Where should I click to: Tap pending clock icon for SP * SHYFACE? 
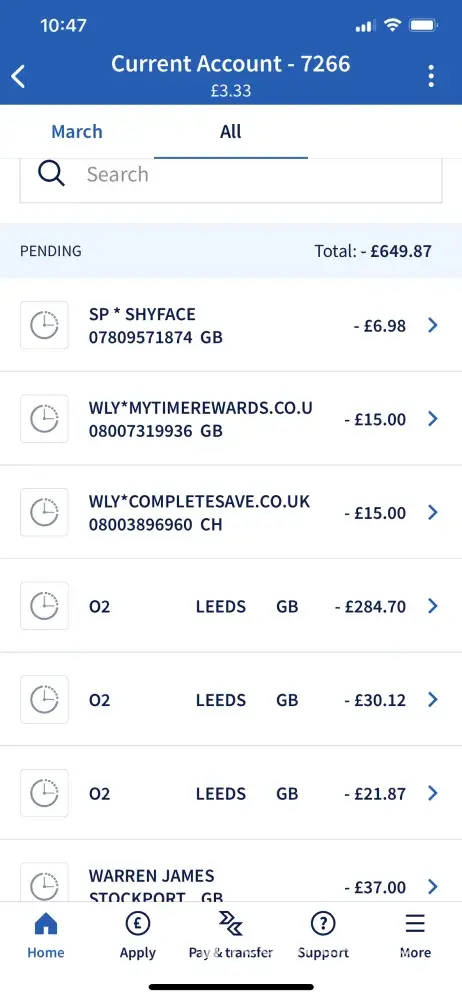coord(45,325)
